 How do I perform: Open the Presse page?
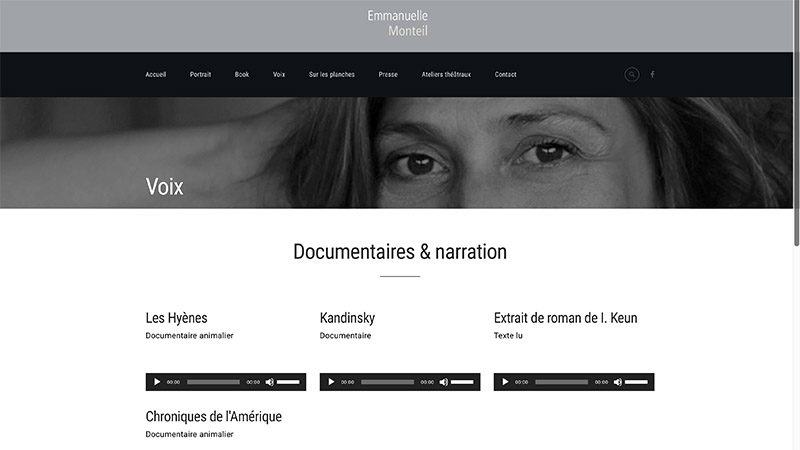click(x=388, y=74)
